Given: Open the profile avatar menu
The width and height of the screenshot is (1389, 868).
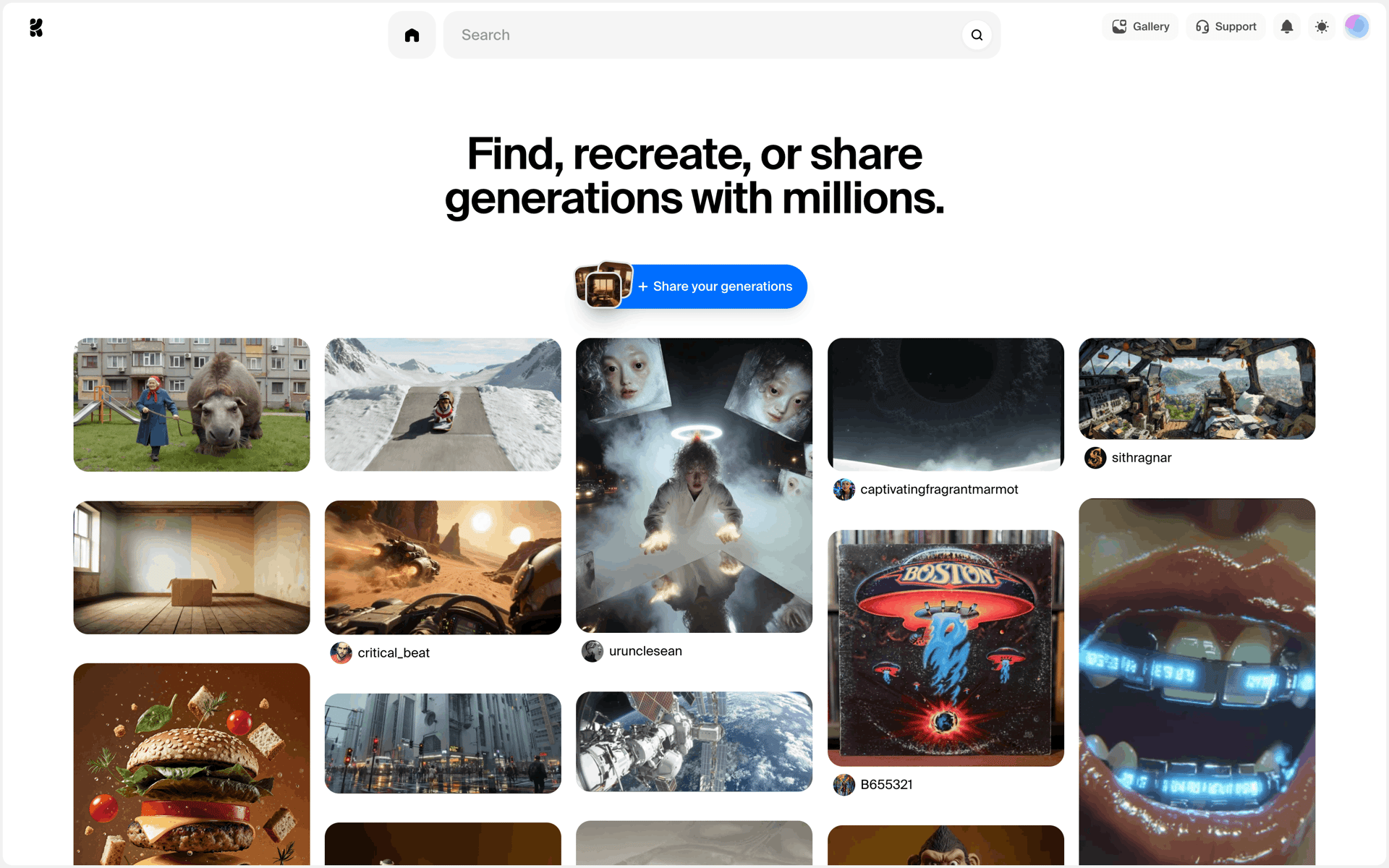Looking at the screenshot, I should 1356,27.
